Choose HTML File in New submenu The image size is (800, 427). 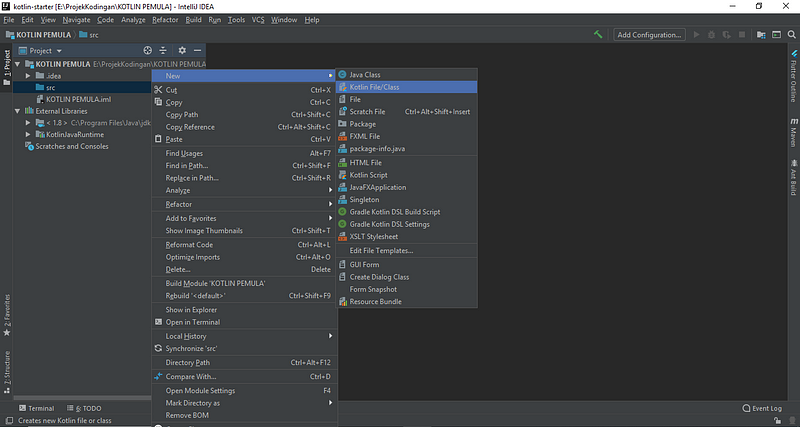point(407,163)
